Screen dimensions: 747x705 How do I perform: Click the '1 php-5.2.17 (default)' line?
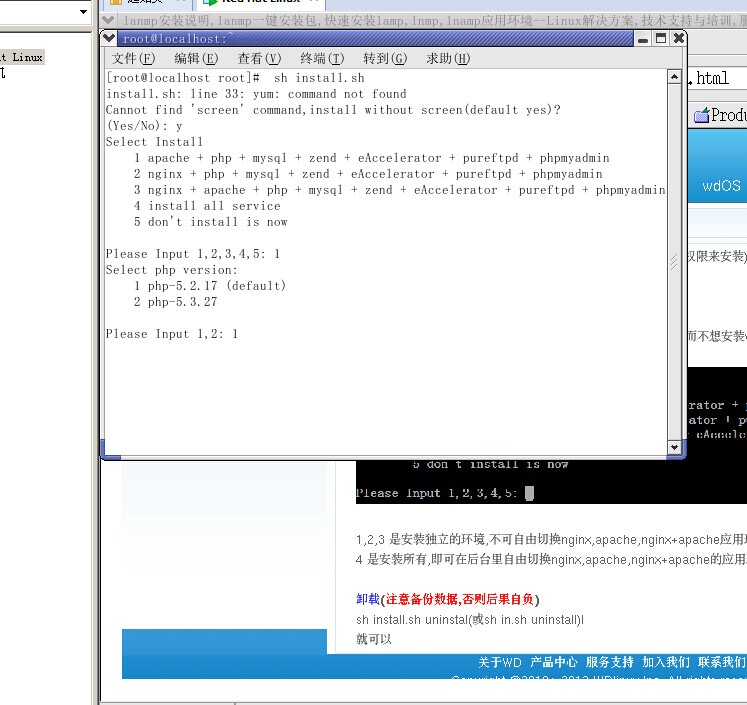pyautogui.click(x=210, y=286)
